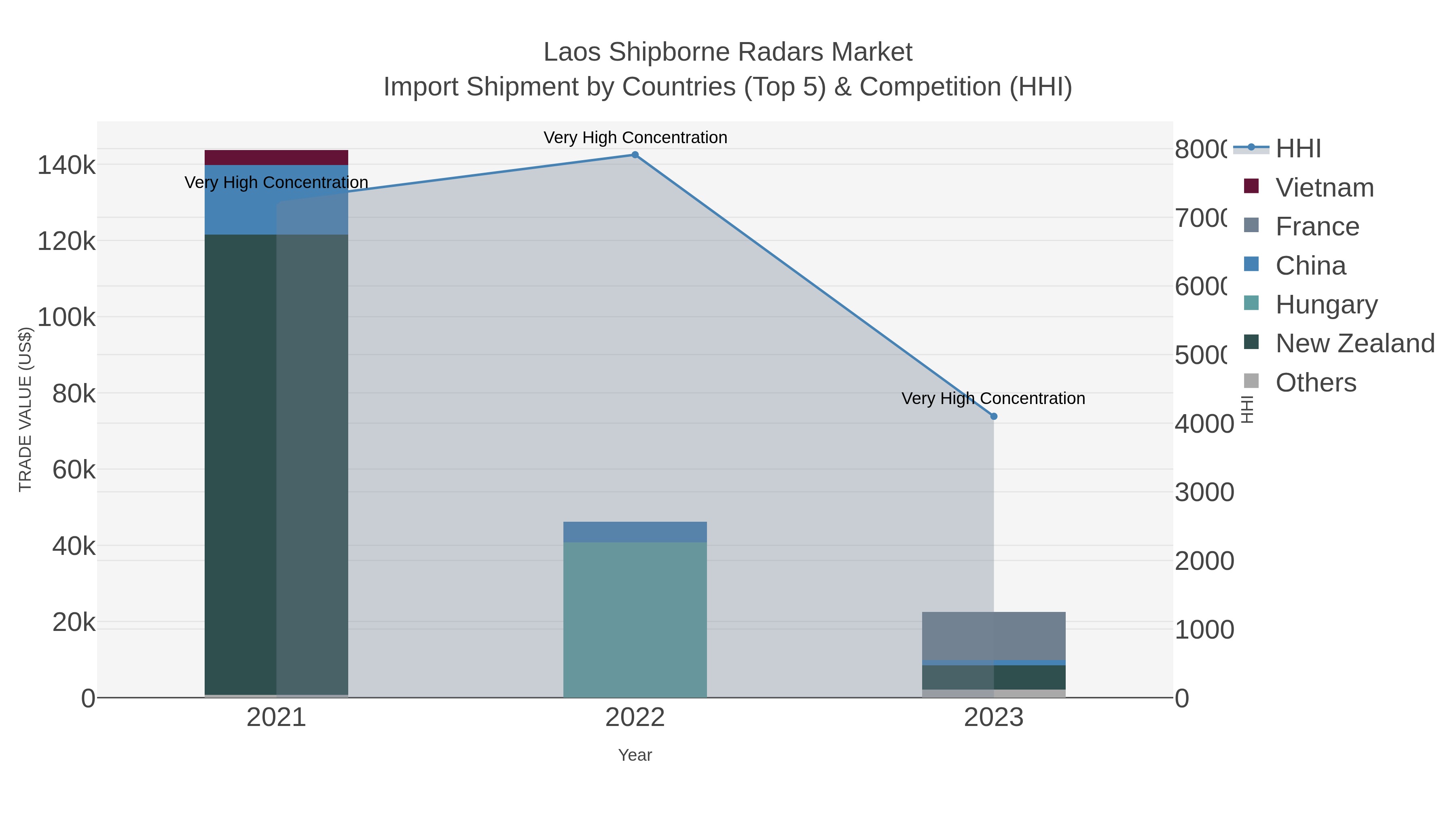Click the 3000 HHI axis tick label
This screenshot has width=1456, height=819.
click(x=1204, y=492)
